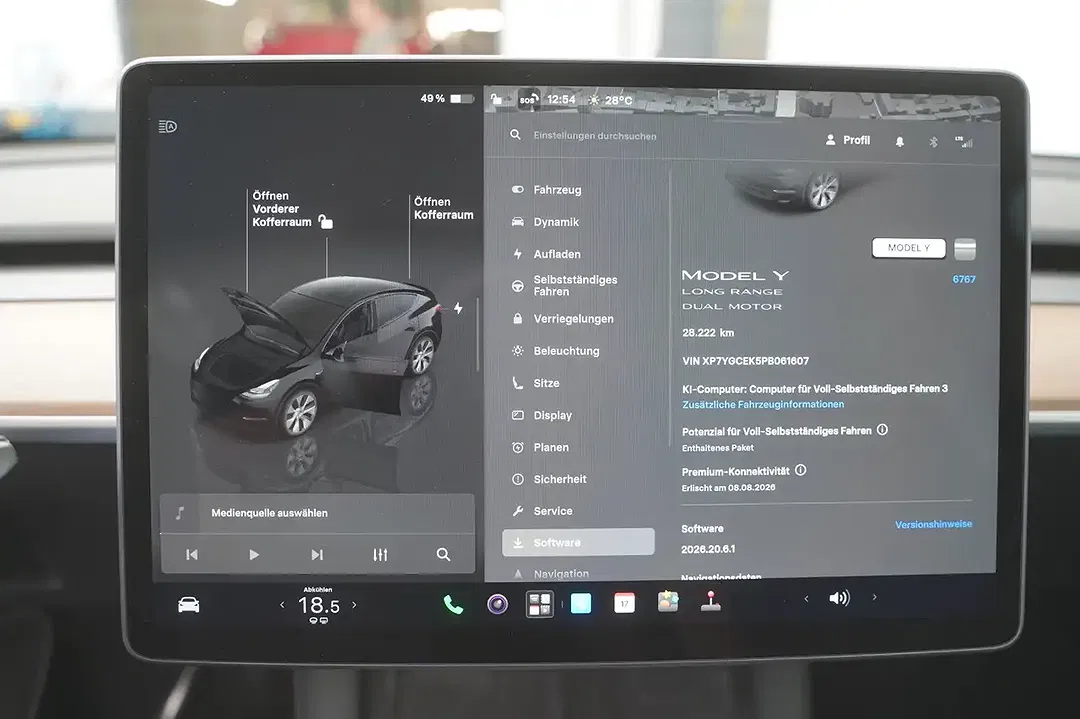Open the arcade joystick app in dock

pyautogui.click(x=711, y=601)
